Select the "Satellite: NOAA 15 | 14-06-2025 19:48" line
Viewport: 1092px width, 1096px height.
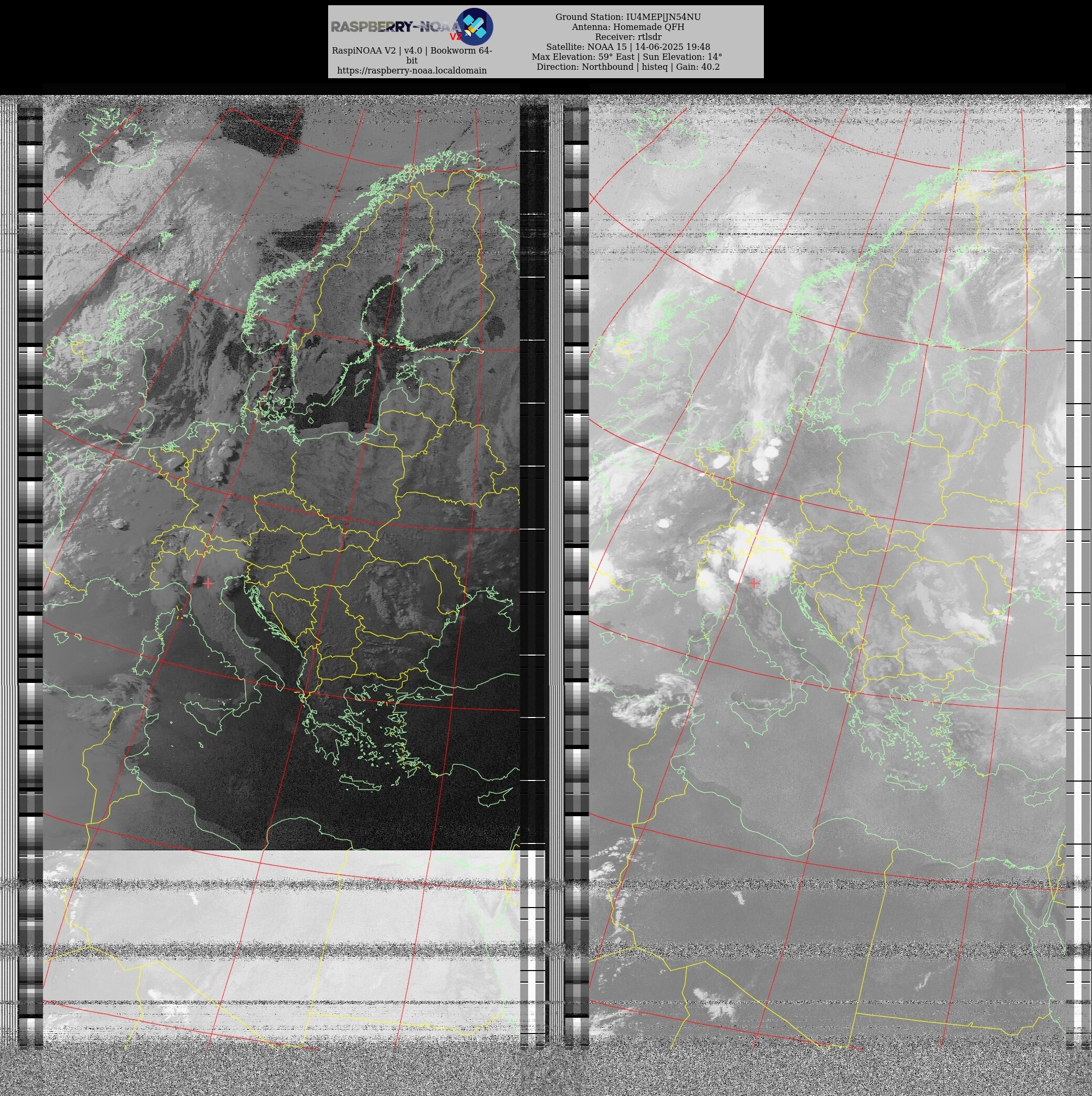(x=628, y=47)
